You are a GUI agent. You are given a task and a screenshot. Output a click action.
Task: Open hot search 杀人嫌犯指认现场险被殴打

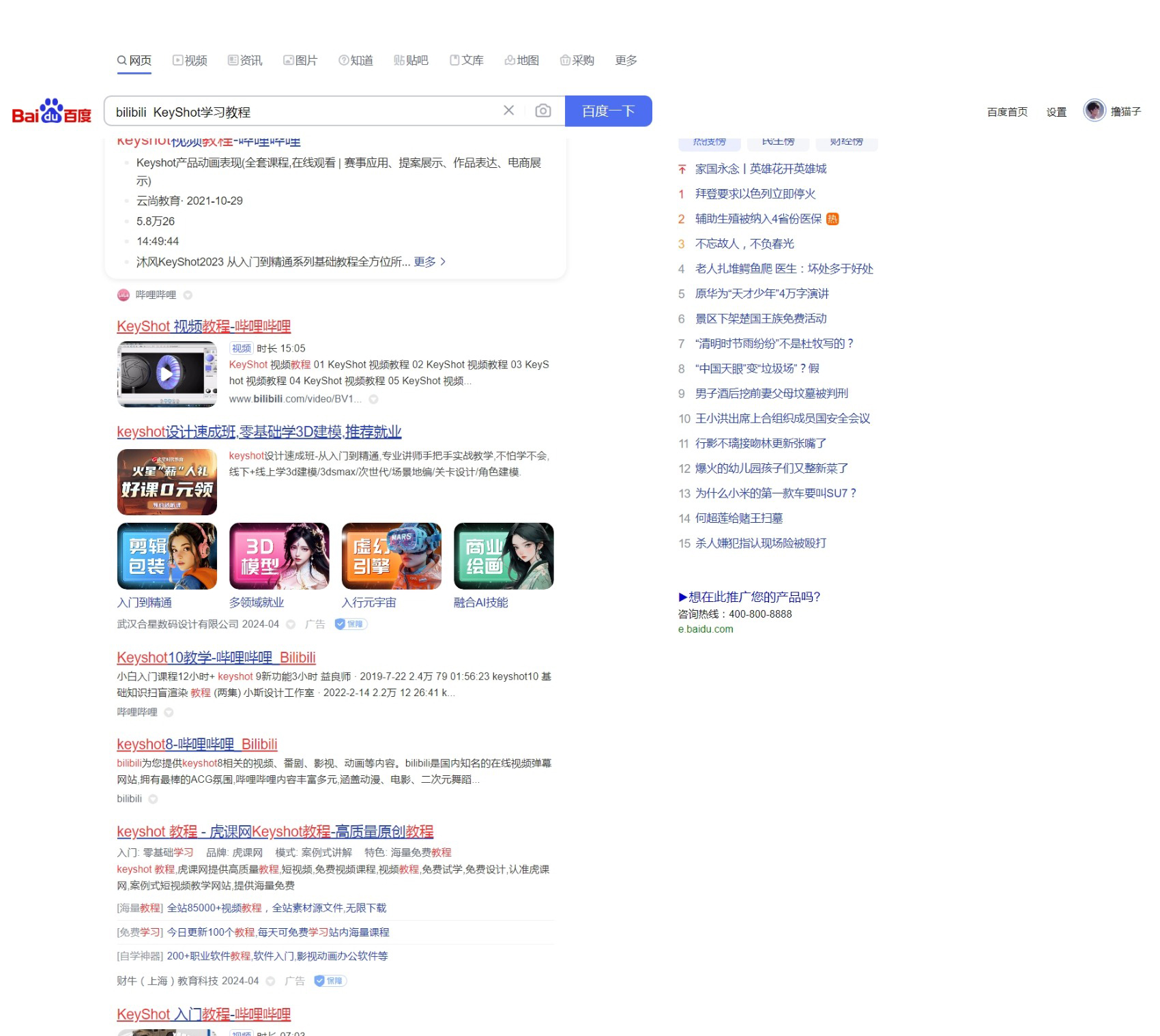pyautogui.click(x=761, y=543)
